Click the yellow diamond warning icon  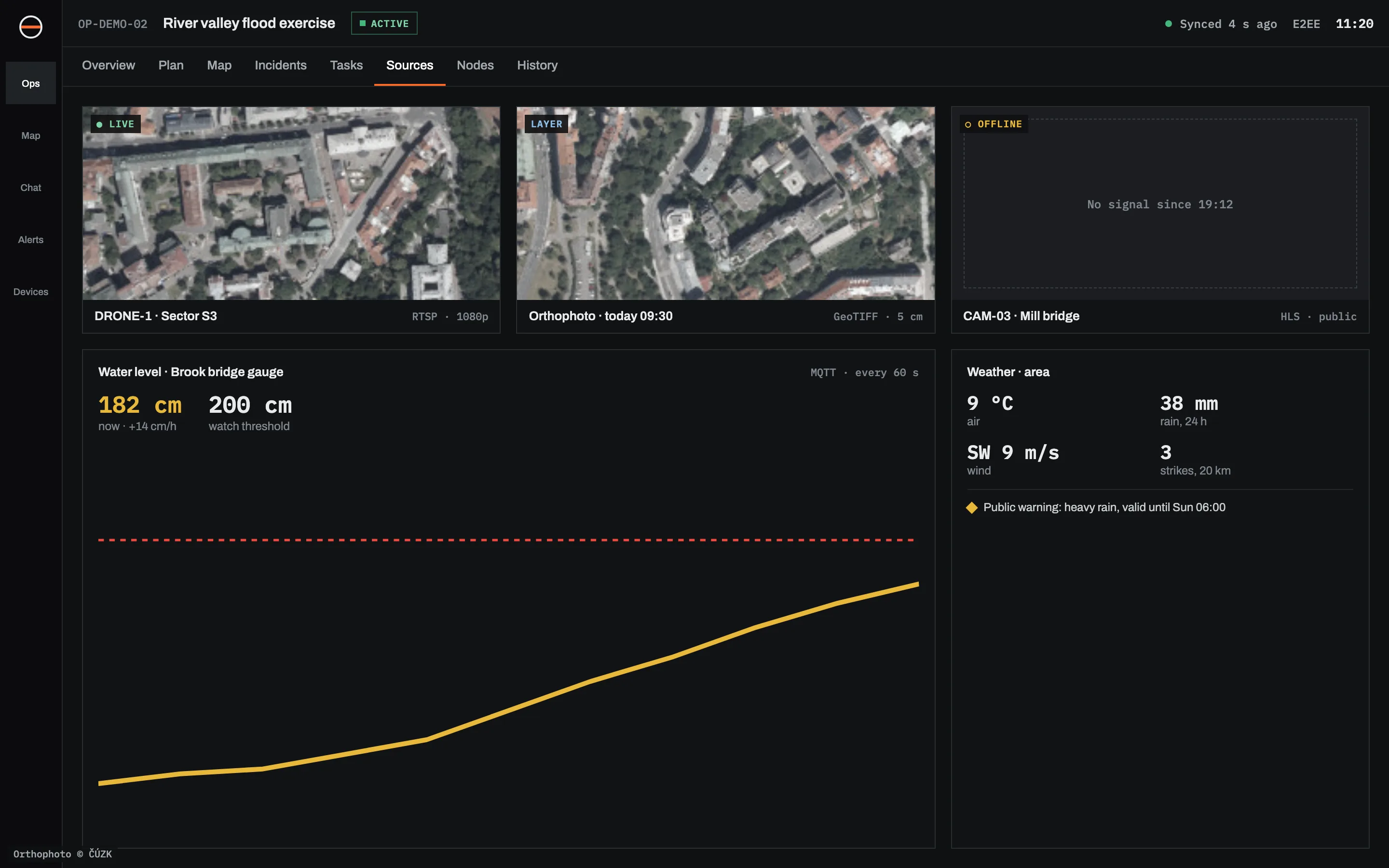coord(971,507)
